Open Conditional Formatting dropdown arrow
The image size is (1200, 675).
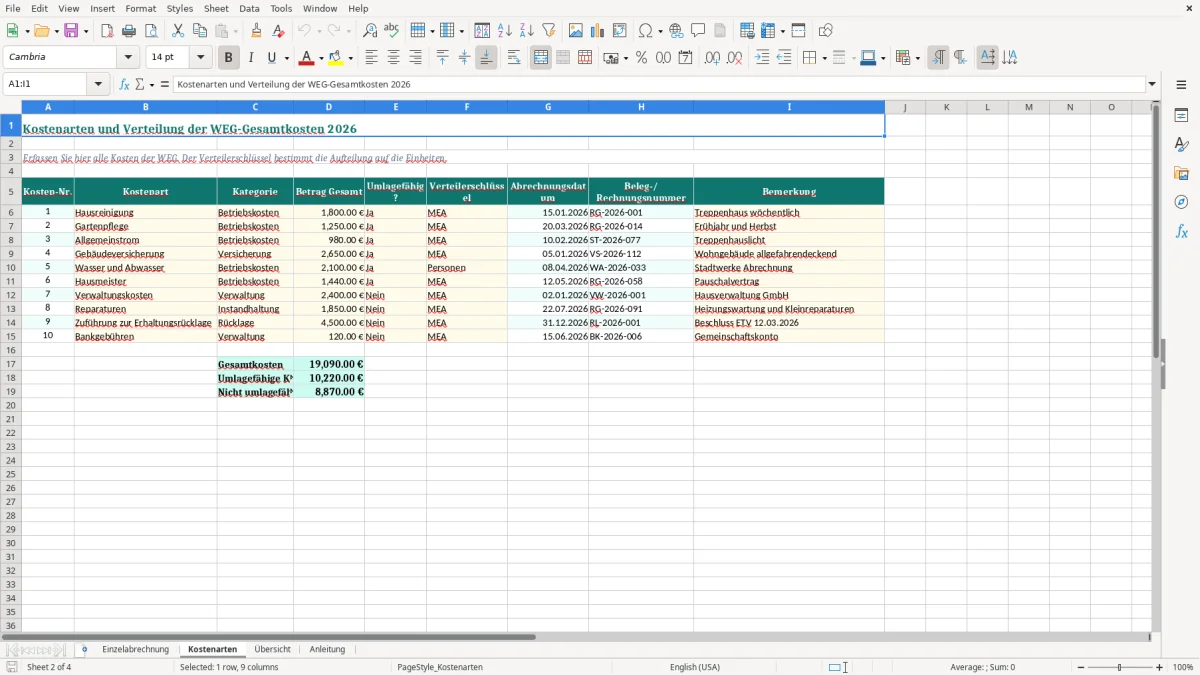[917, 58]
